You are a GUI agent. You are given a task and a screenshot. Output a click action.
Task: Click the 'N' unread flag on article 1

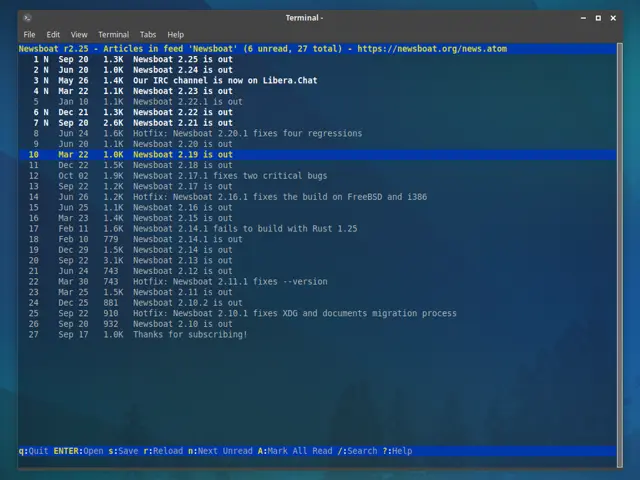coord(46,59)
